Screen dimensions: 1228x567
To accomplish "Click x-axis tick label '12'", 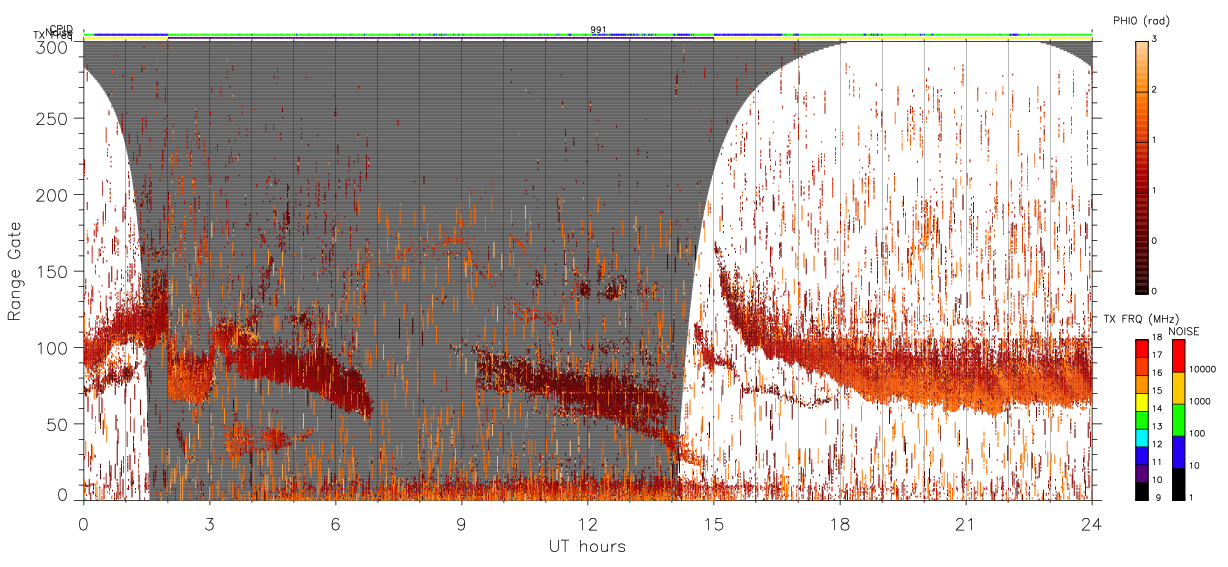I will (x=587, y=524).
